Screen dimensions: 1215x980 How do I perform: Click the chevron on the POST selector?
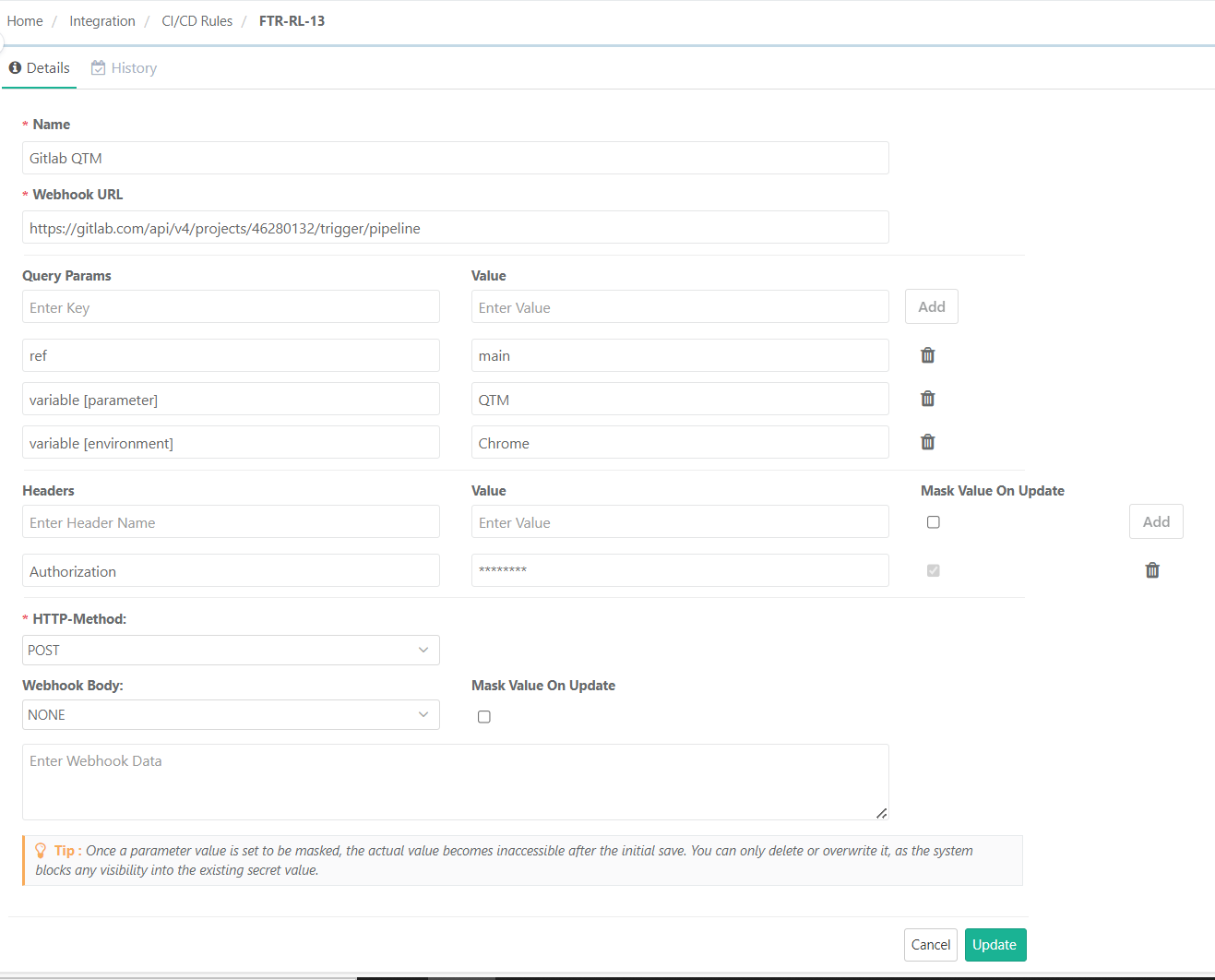423,650
